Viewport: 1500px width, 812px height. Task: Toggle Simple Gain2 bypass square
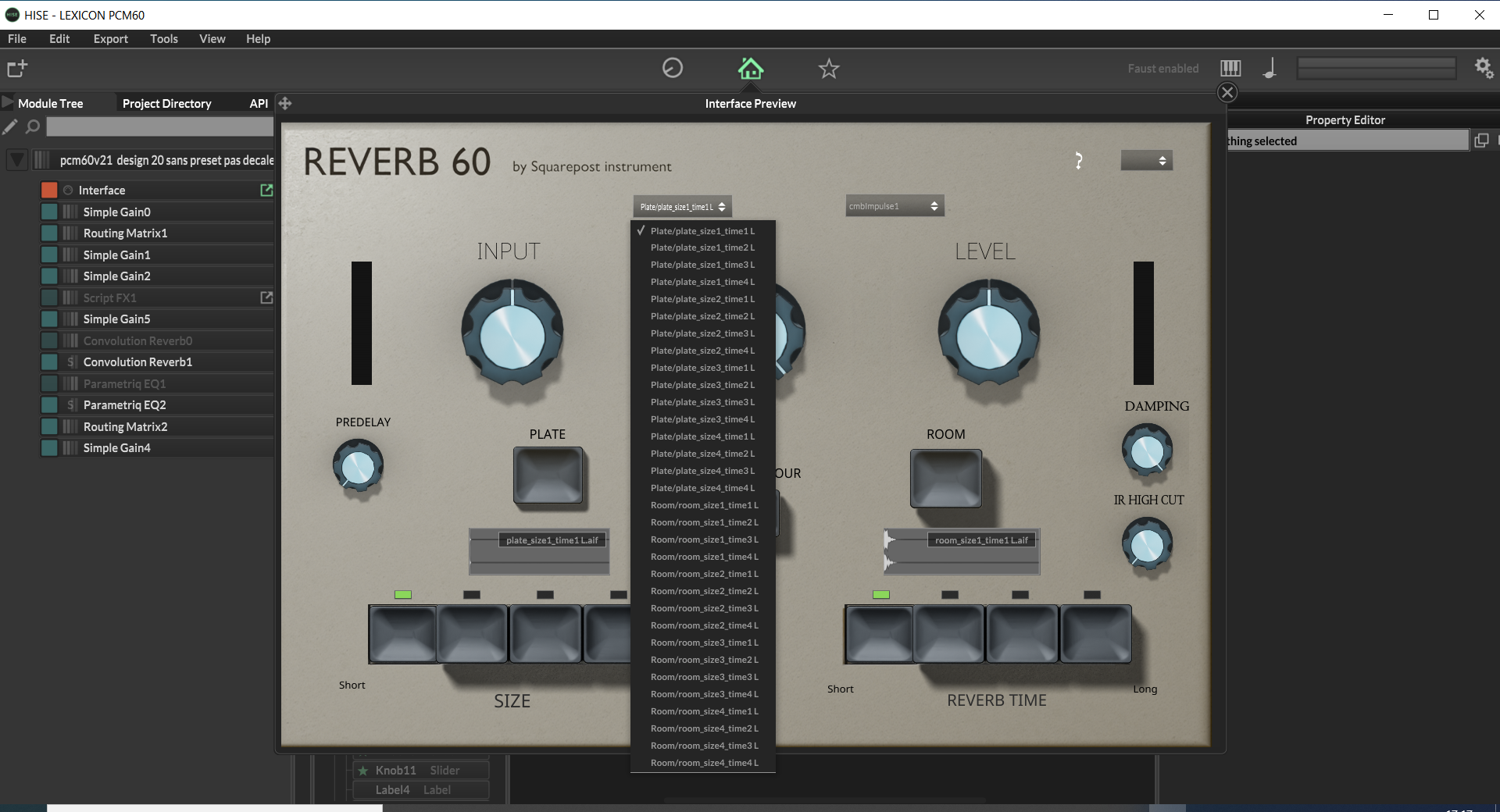[49, 276]
